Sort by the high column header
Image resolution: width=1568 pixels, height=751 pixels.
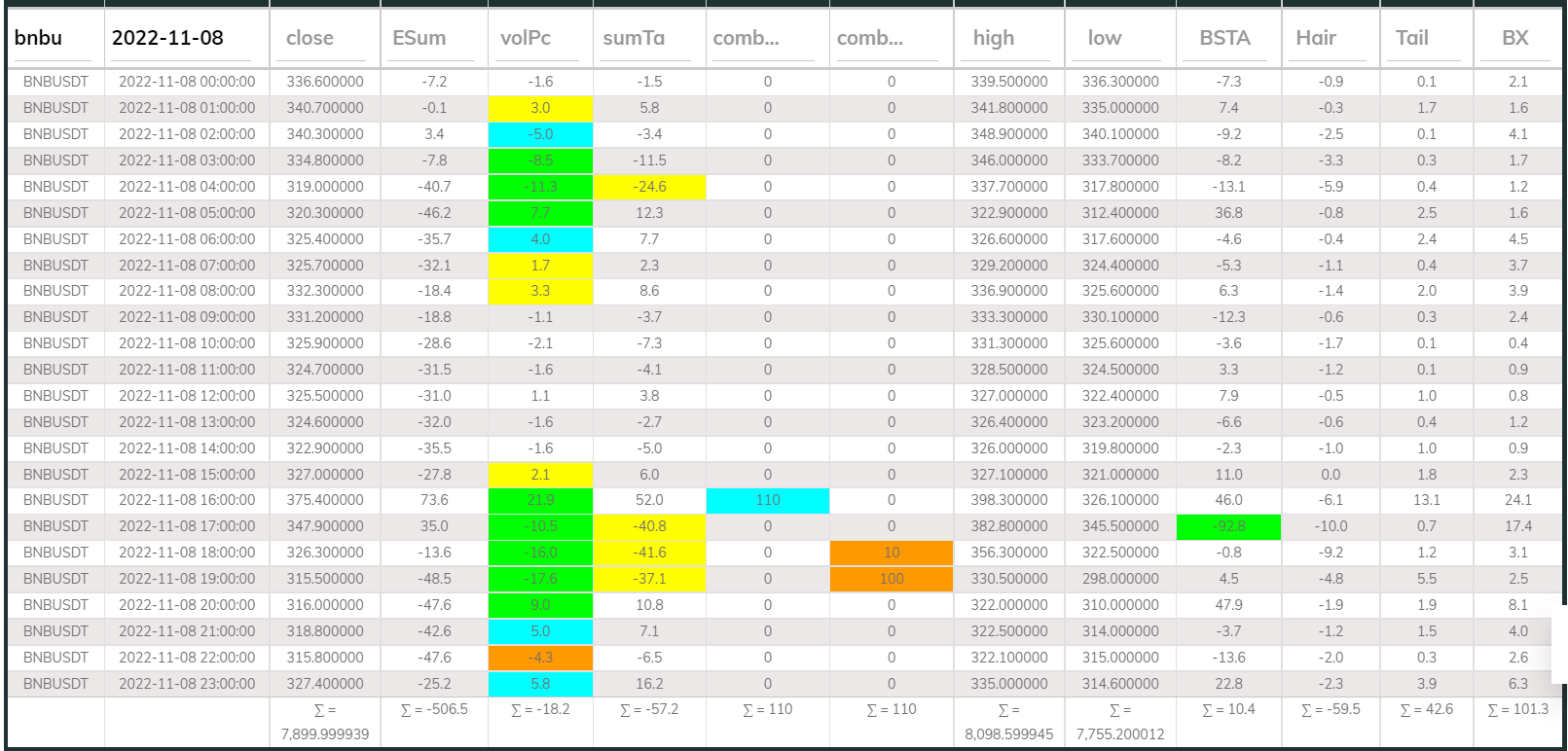click(x=994, y=38)
